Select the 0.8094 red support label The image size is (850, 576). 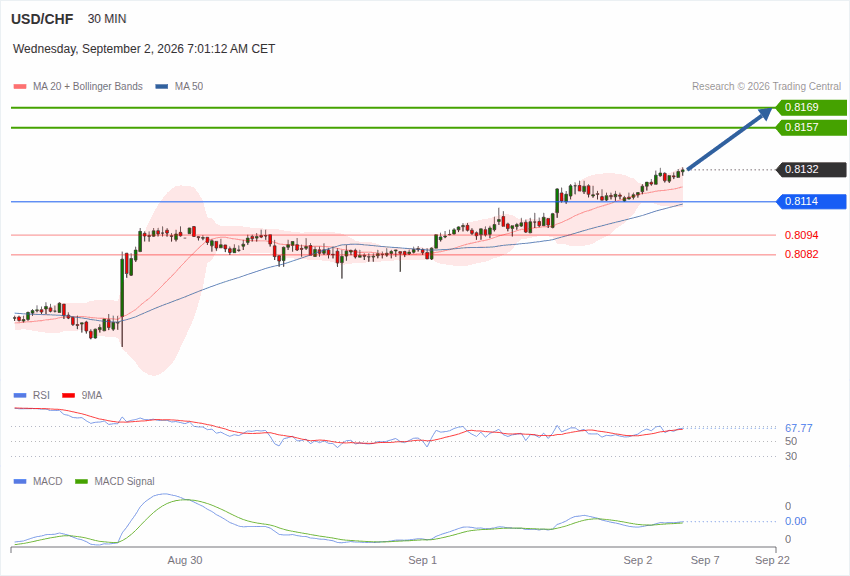pos(801,235)
